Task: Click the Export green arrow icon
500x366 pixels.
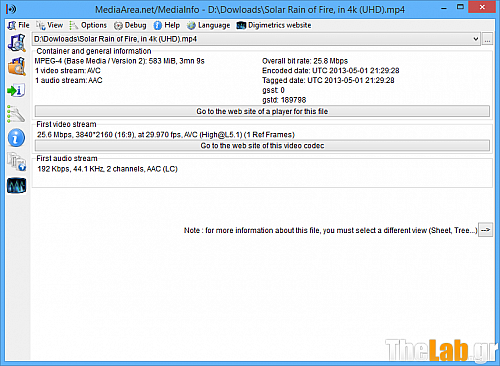Action: tap(16, 90)
